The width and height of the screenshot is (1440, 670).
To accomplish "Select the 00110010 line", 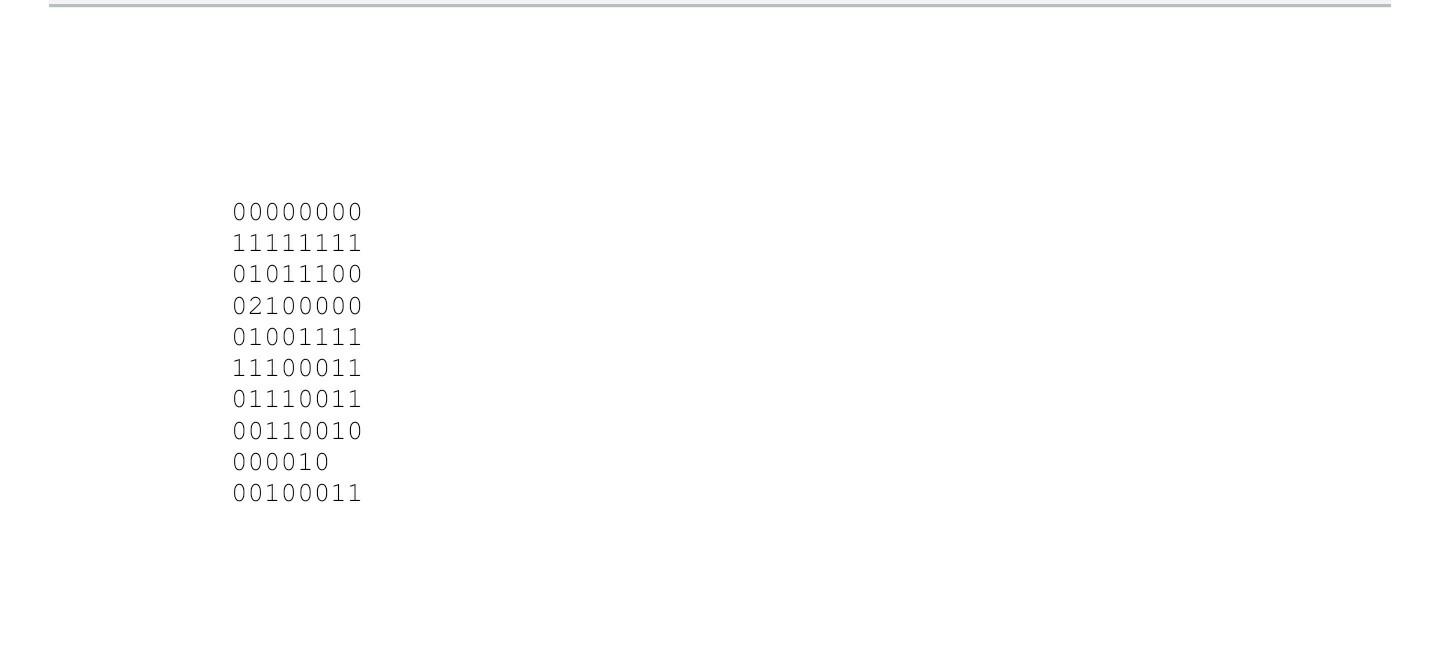I will coord(297,431).
